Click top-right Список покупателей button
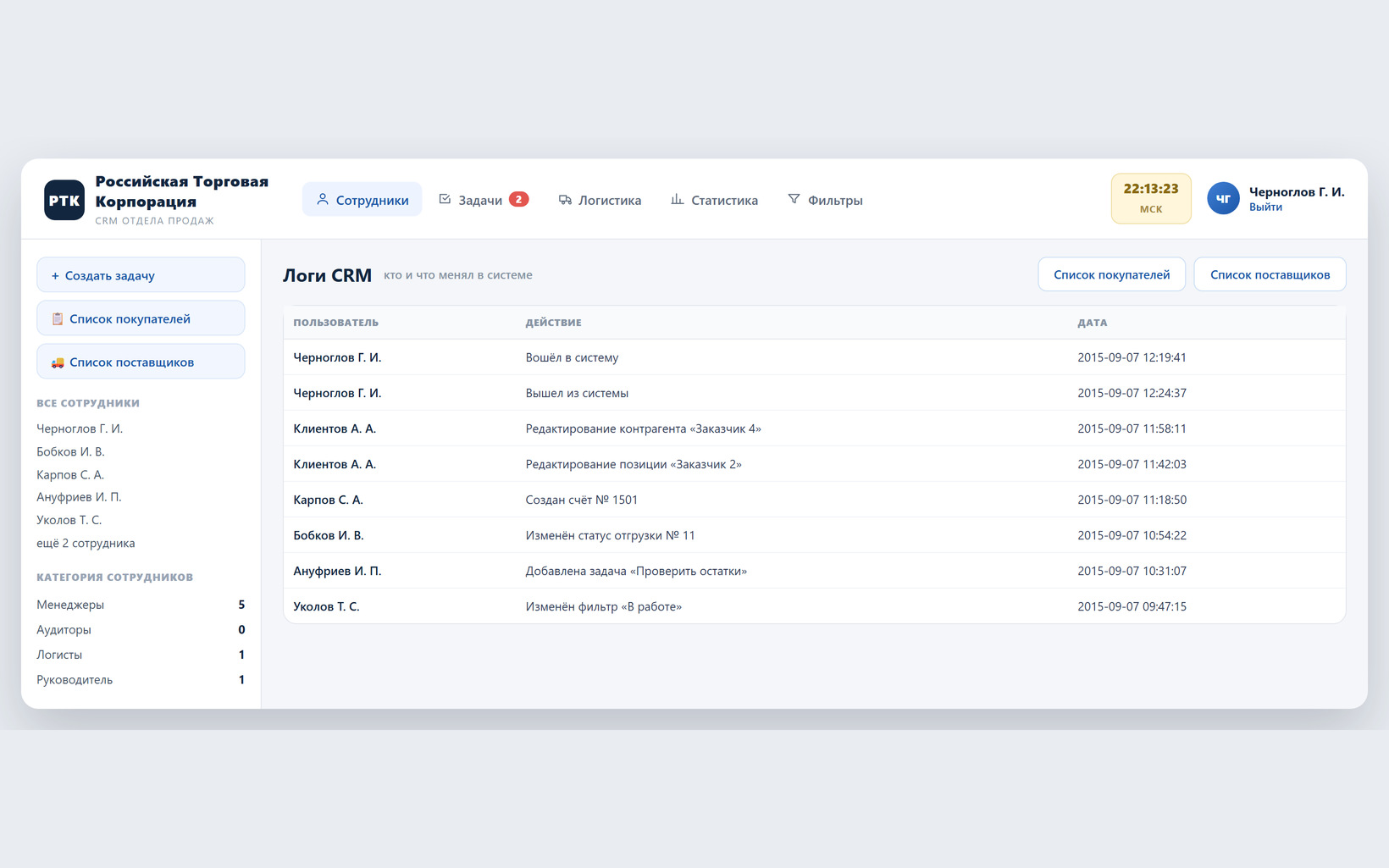The height and width of the screenshot is (868, 1389). (x=1111, y=274)
